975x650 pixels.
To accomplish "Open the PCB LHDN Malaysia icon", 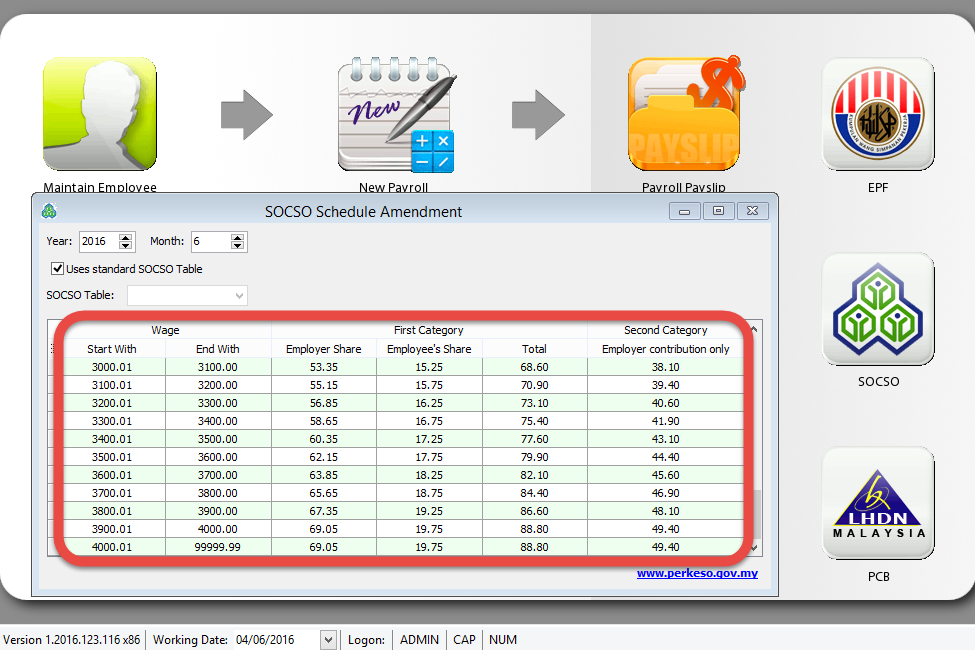I will [878, 503].
